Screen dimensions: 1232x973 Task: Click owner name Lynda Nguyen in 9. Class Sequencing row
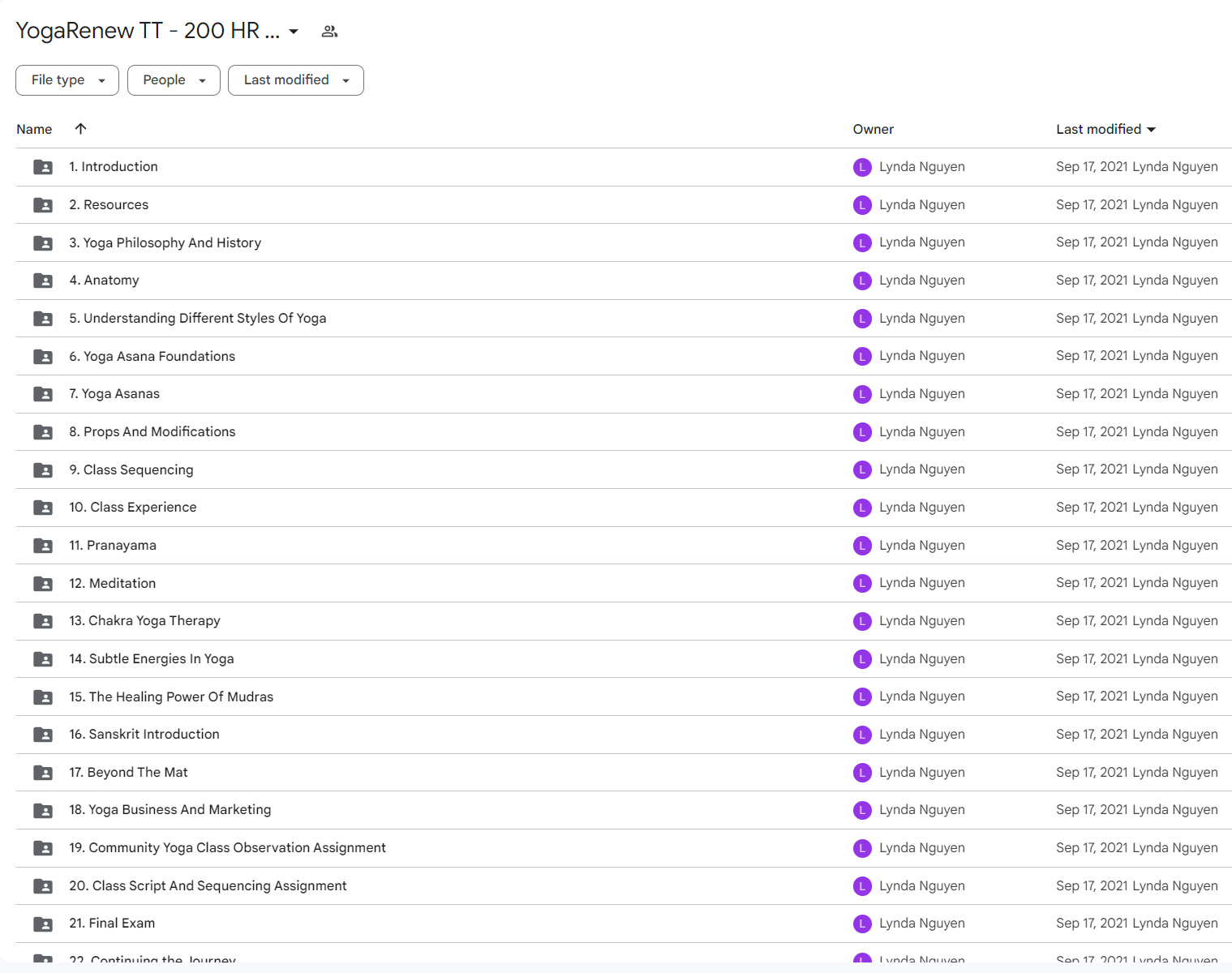[922, 469]
